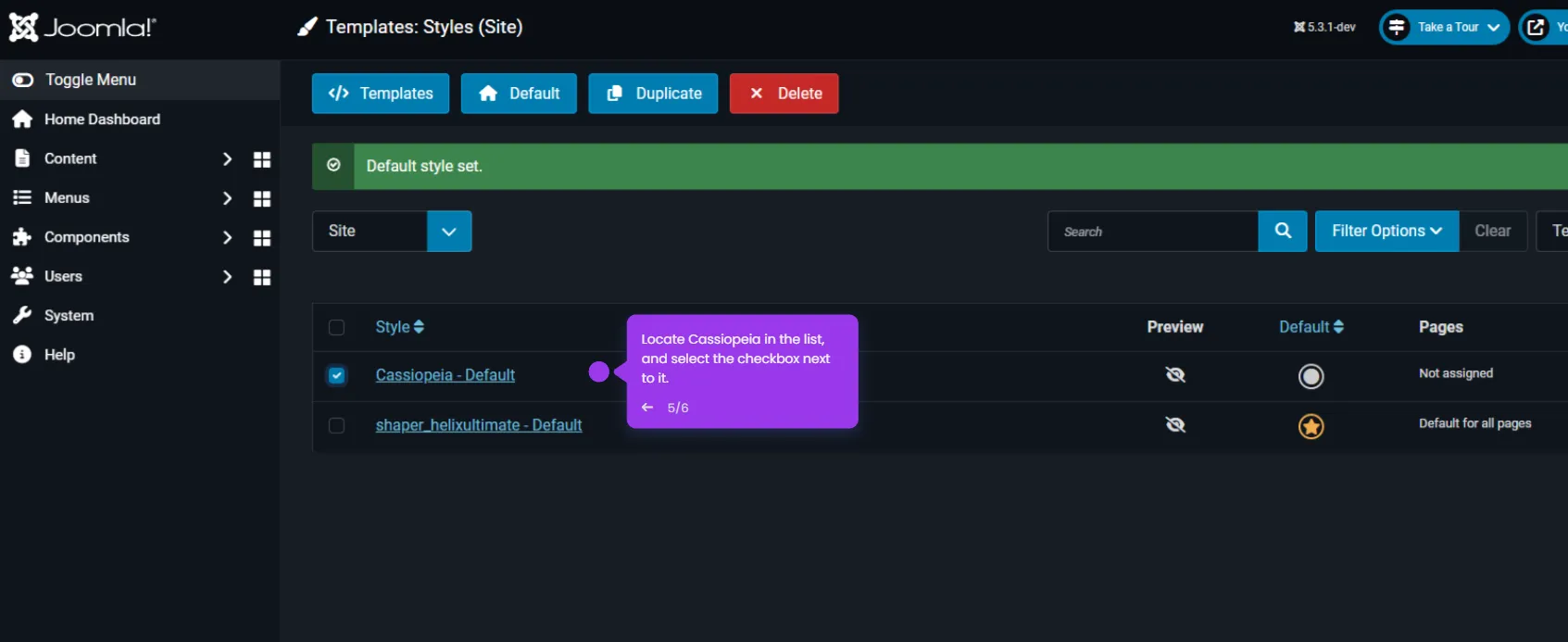The height and width of the screenshot is (642, 1568).
Task: Expand the Content submenu chevron
Action: 227,159
